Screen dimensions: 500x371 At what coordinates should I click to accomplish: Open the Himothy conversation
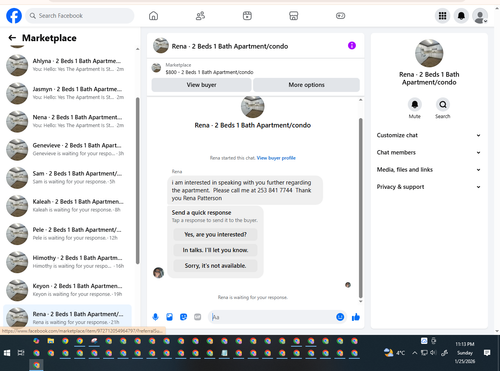click(68, 262)
